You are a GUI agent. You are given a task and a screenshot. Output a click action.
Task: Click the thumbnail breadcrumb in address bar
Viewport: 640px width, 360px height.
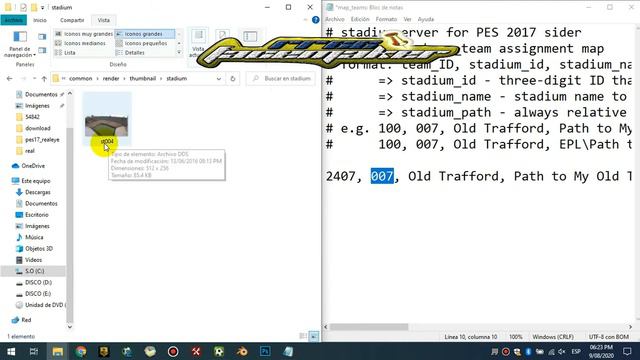(142, 78)
